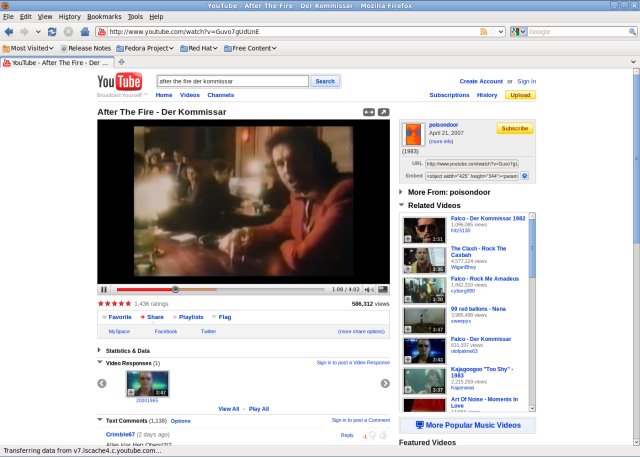
Task: Click the poisondoor channel avatar
Action: pos(413,134)
